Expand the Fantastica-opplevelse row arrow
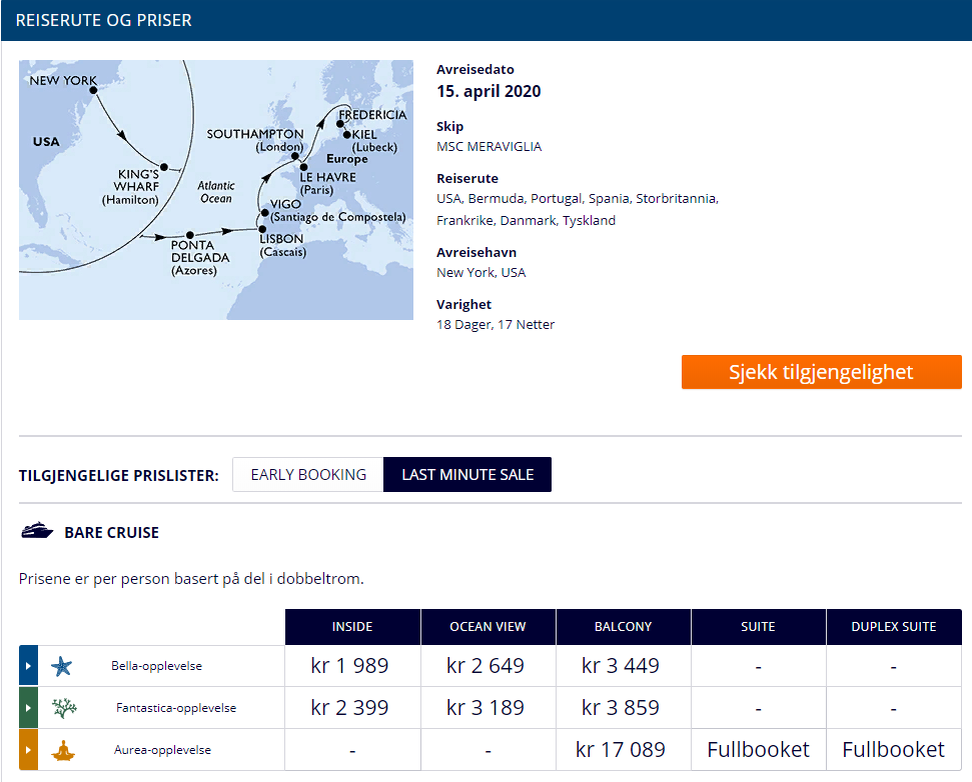Image resolution: width=972 pixels, height=782 pixels. (x=29, y=708)
